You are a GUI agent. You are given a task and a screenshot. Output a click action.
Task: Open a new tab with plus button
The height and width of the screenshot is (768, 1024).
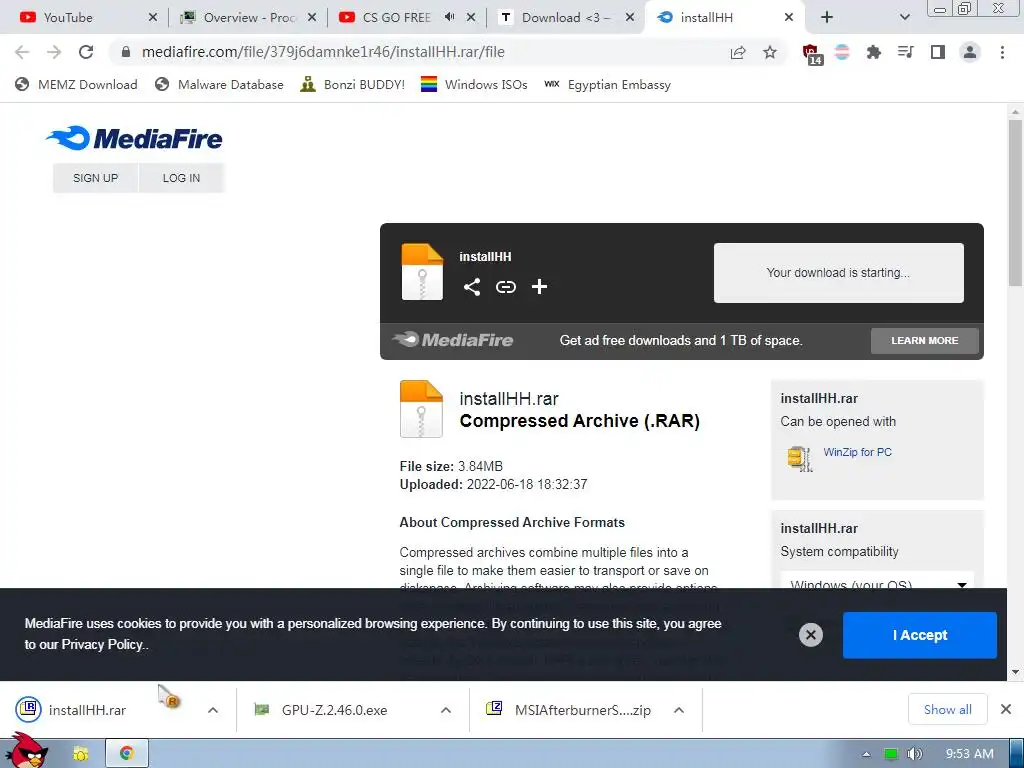[x=827, y=17]
